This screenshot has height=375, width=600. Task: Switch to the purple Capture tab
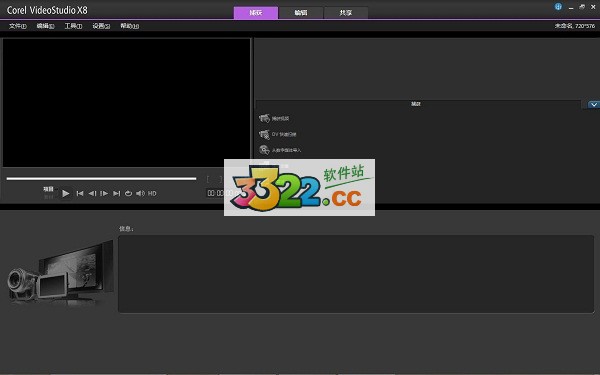(x=256, y=13)
